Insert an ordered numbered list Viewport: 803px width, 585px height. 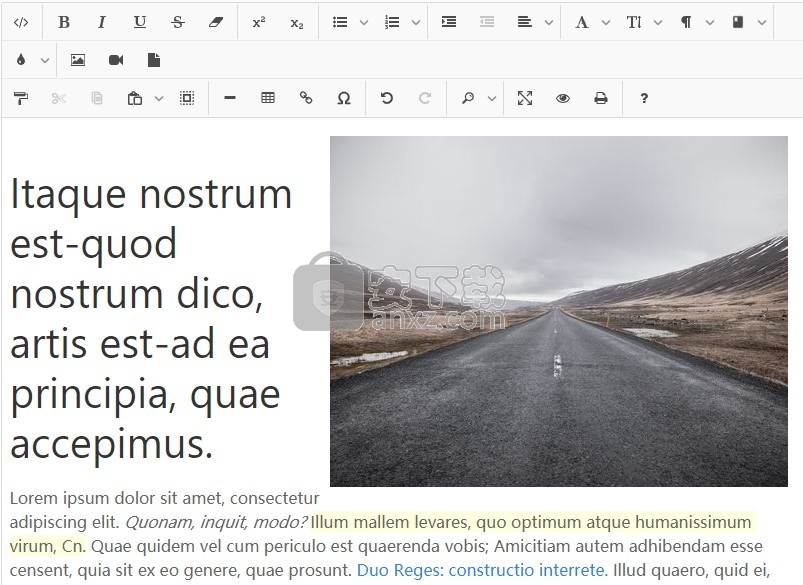point(392,22)
